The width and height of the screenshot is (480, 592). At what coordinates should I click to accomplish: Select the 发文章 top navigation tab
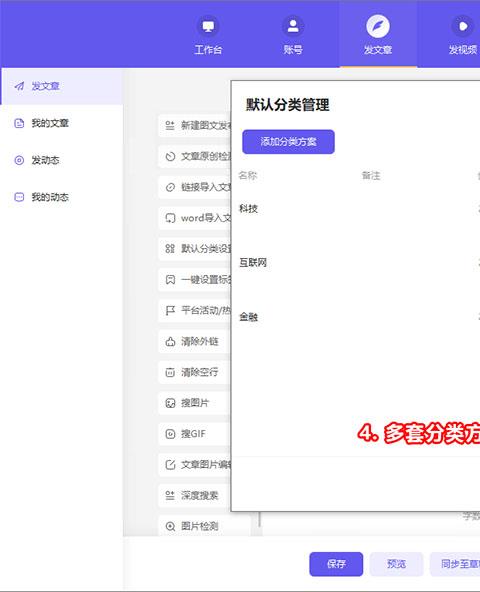(x=378, y=35)
